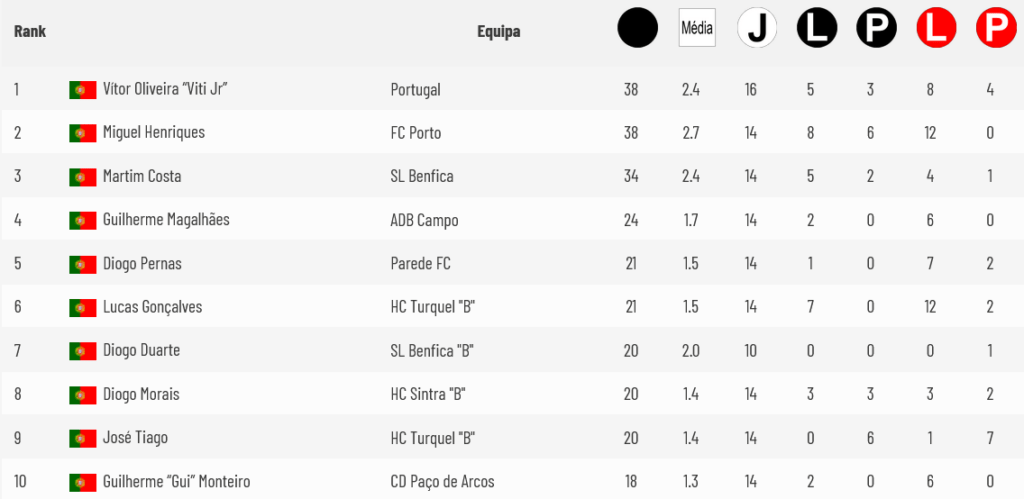
Task: Click the red L circle header icon
Action: click(x=936, y=28)
